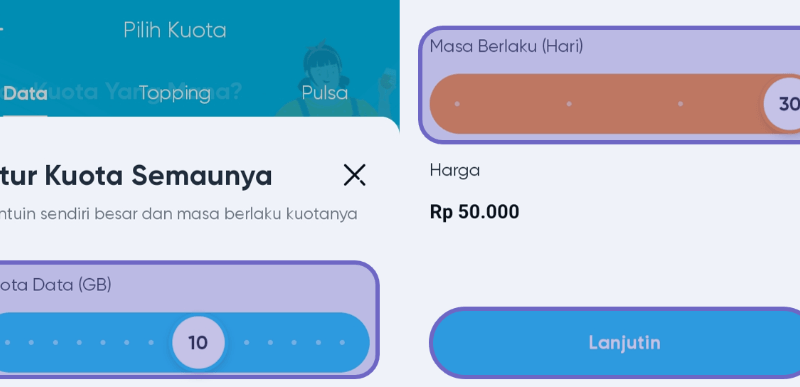This screenshot has width=800, height=387.
Task: Select the Masa Berlaku dot nearest the 30 knob
Action: tap(680, 104)
